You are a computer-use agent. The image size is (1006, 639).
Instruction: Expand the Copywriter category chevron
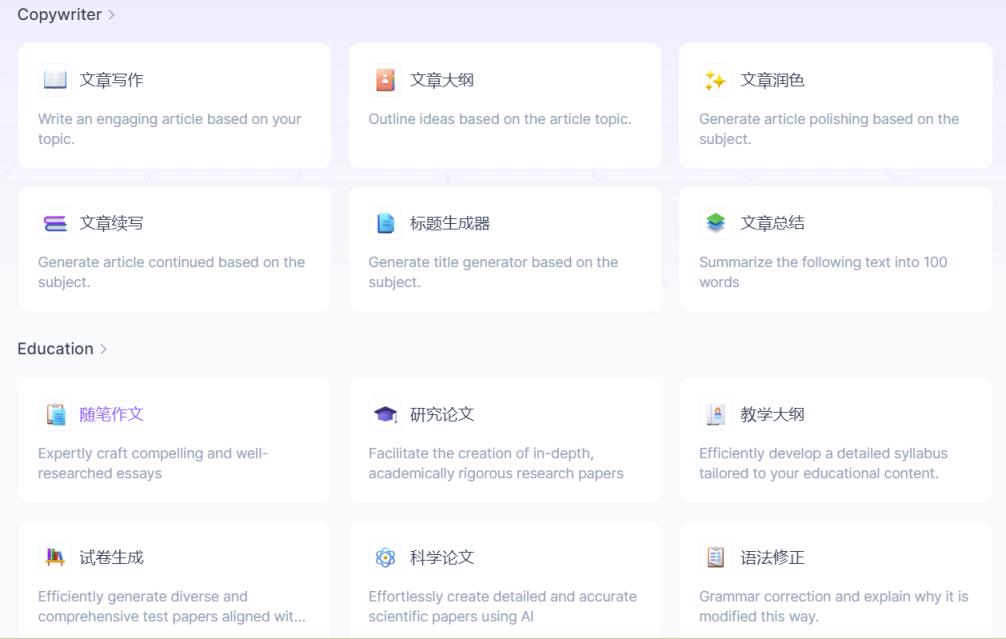(112, 15)
